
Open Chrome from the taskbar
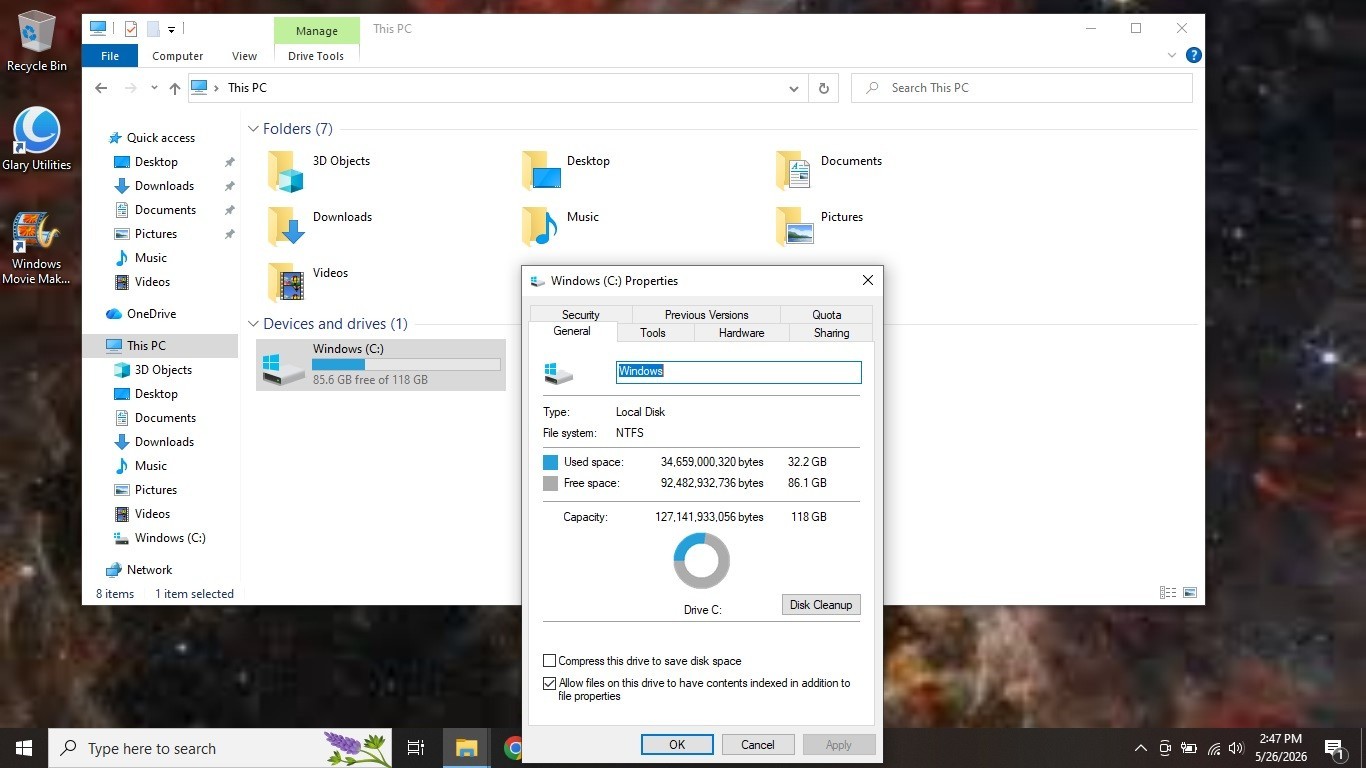(x=514, y=748)
